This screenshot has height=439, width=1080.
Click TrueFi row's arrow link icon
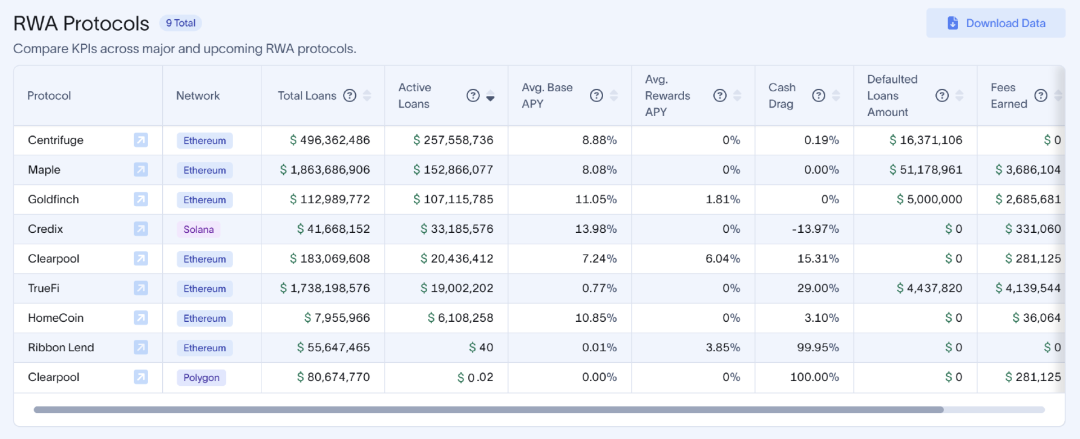pos(141,288)
